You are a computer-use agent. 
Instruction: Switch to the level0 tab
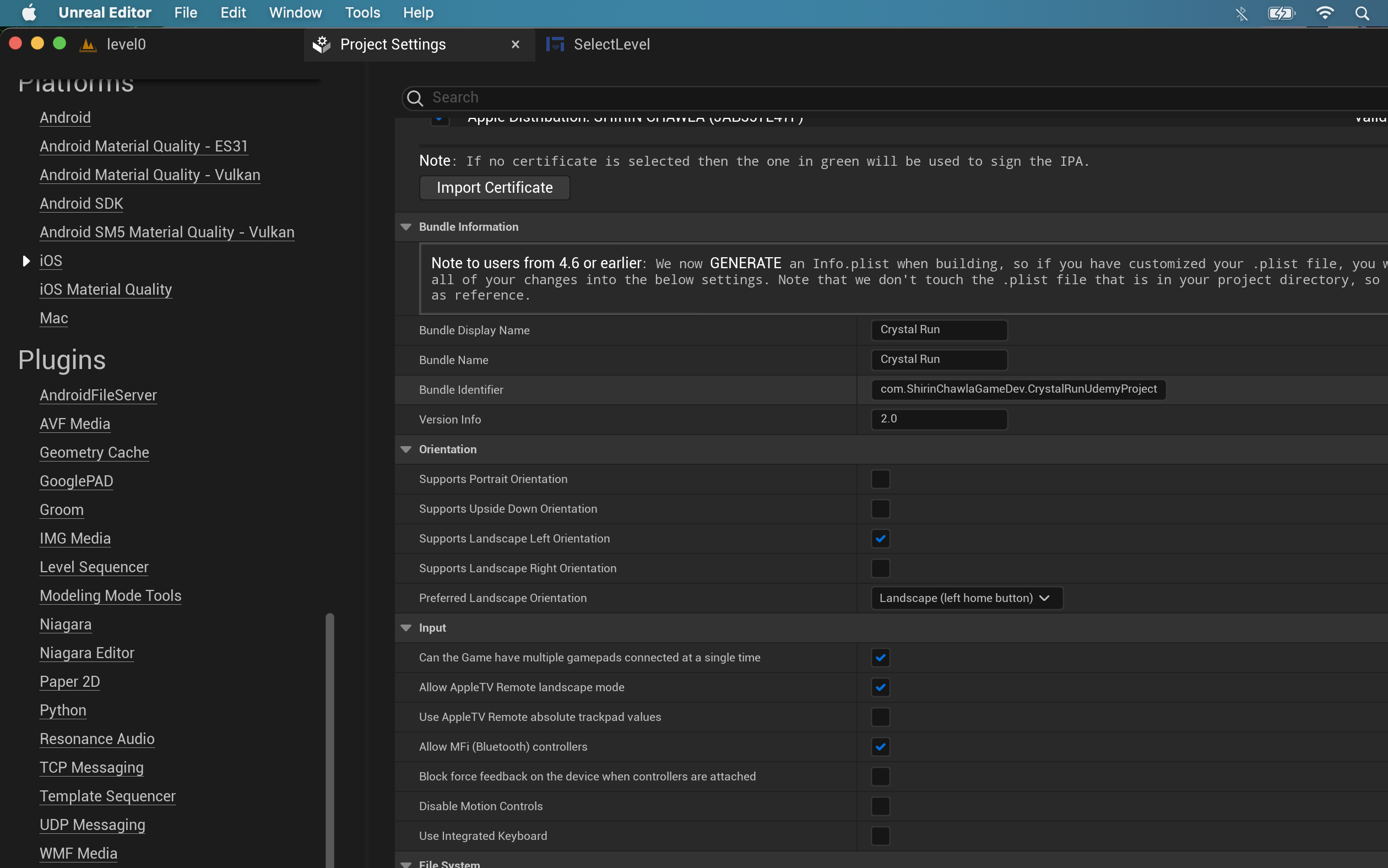pos(126,44)
